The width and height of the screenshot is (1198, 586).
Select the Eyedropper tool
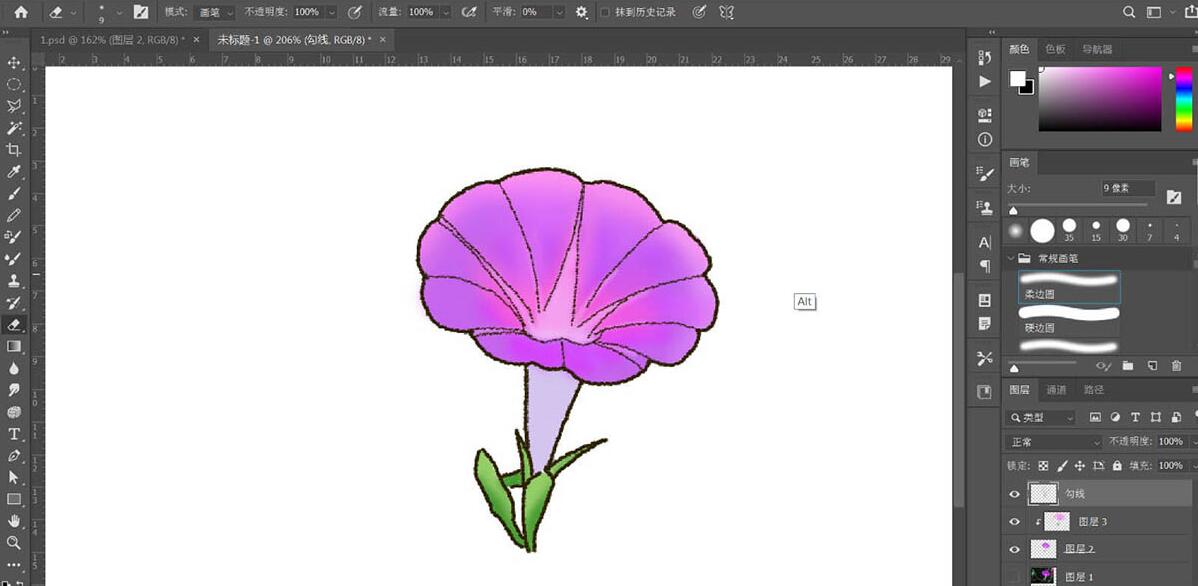[x=14, y=174]
